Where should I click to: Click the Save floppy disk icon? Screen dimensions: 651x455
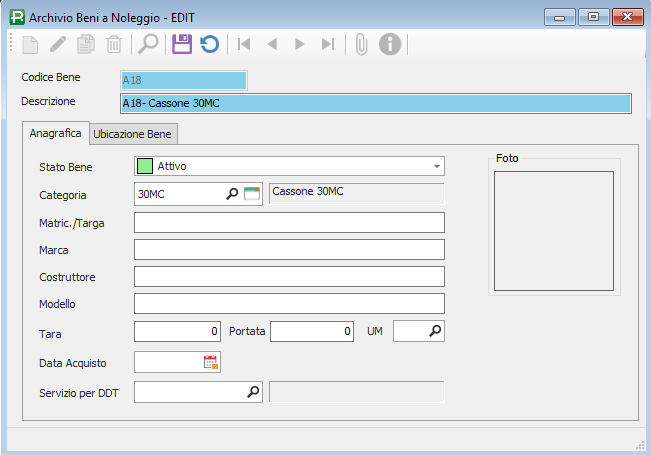181,44
